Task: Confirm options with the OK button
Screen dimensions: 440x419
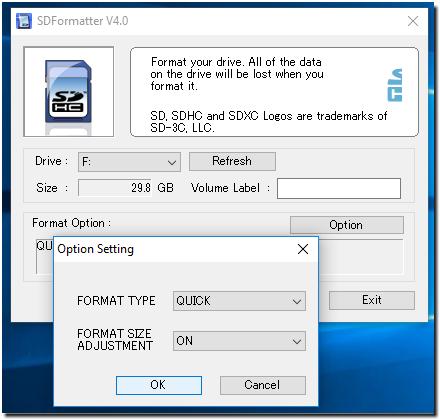Action: (159, 385)
